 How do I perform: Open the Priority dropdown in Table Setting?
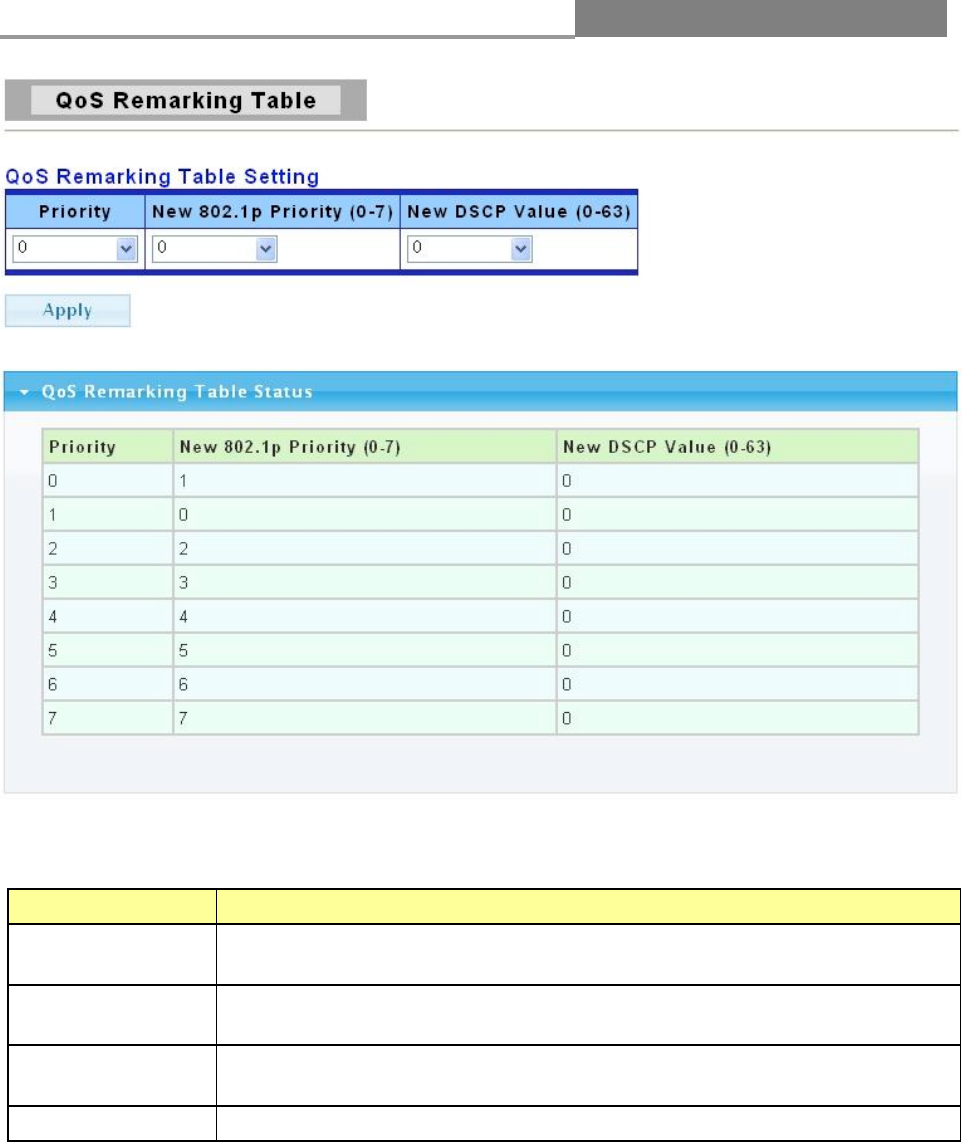74,248
